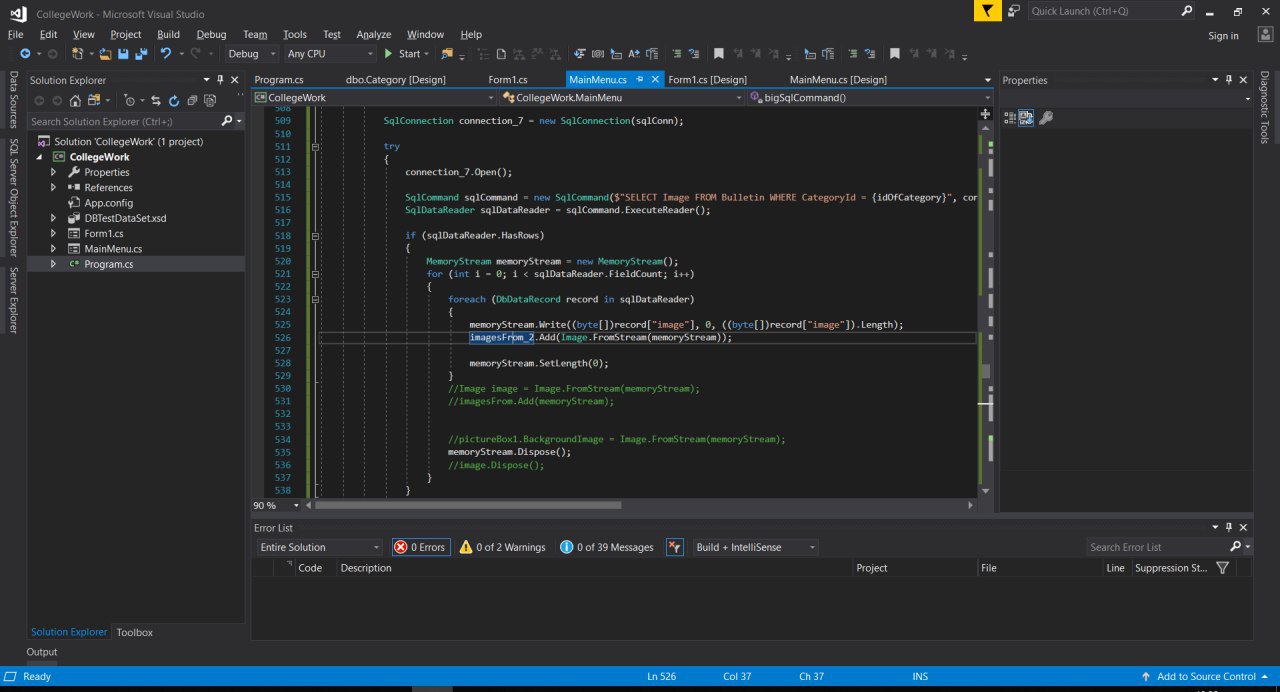The height and width of the screenshot is (692, 1280).
Task: Click the error list column filter funnel
Action: click(x=1222, y=568)
